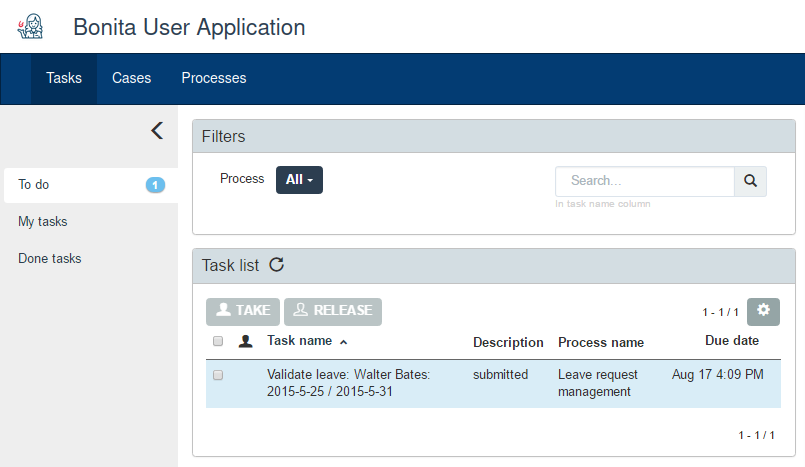Viewport: 805px width, 467px height.
Task: Open the Process filter All dropdown
Action: (x=299, y=180)
